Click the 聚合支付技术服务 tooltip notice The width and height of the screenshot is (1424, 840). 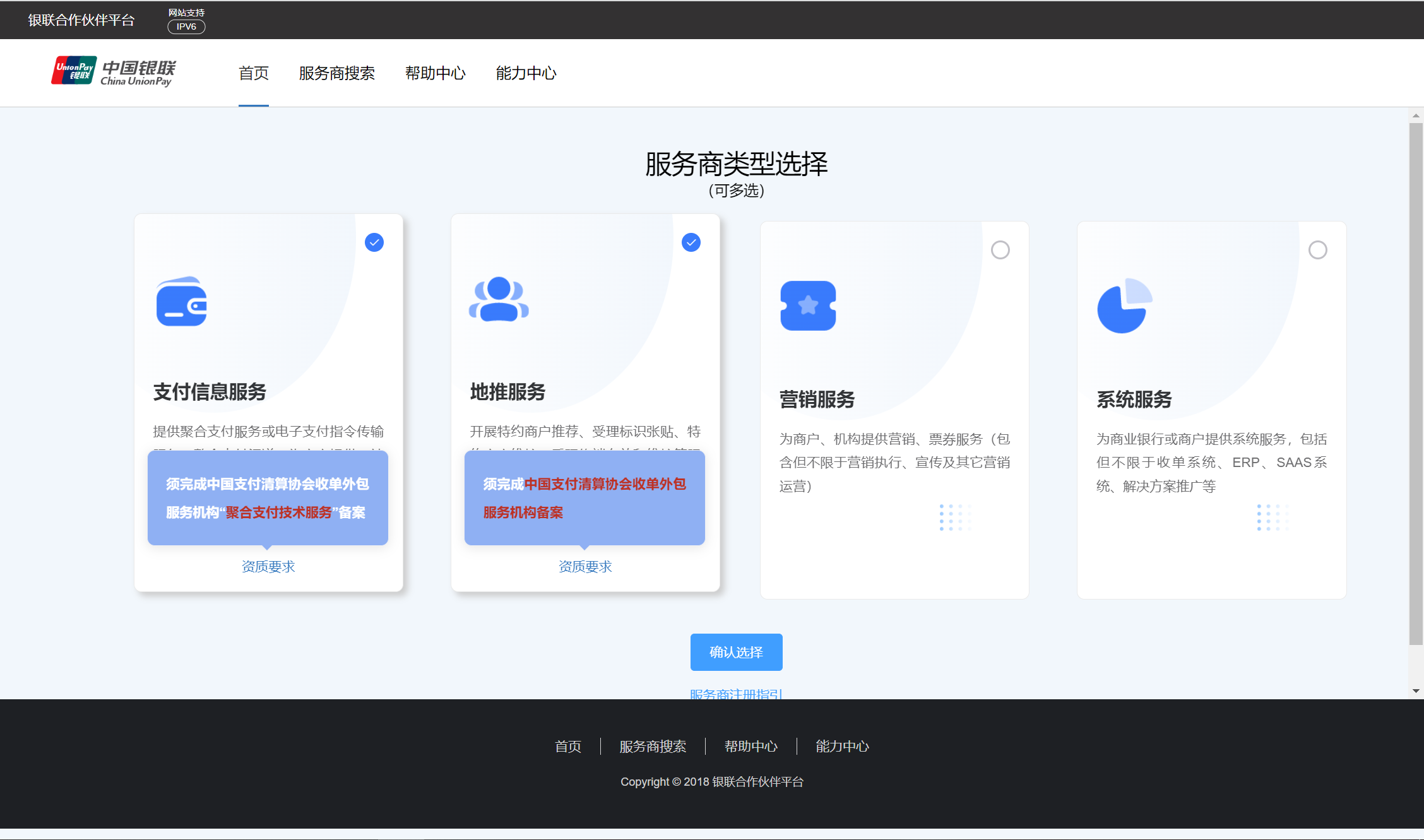[268, 498]
